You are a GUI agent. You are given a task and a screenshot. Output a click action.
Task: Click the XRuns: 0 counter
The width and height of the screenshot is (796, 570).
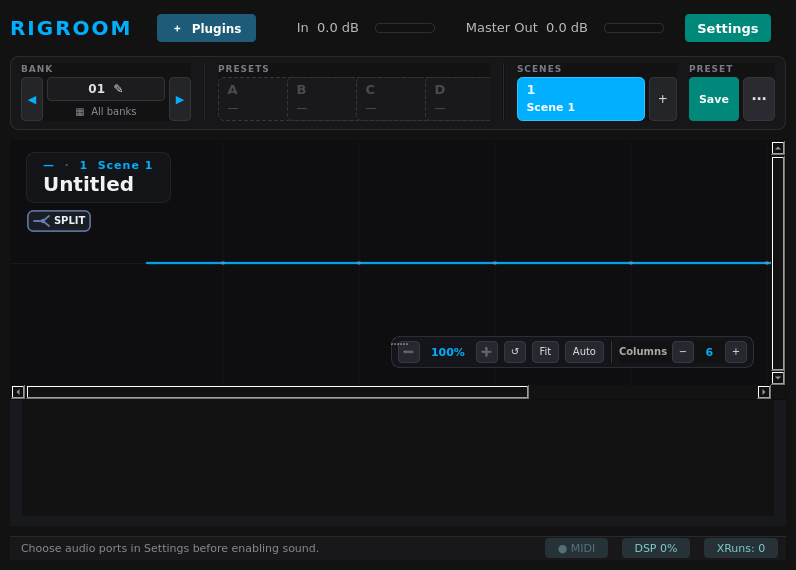click(741, 548)
